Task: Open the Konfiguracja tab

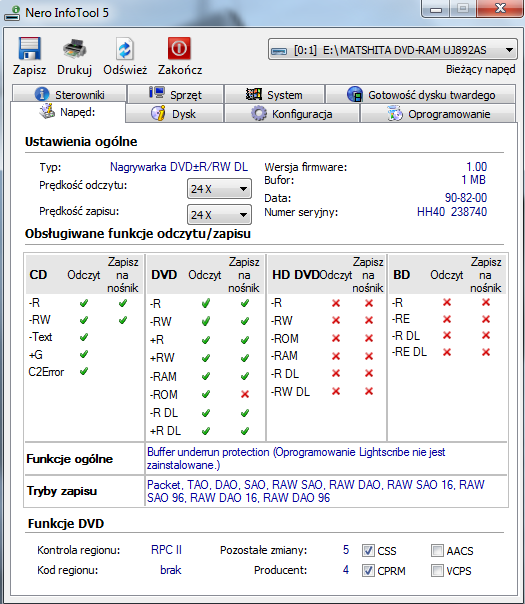Action: [x=292, y=114]
